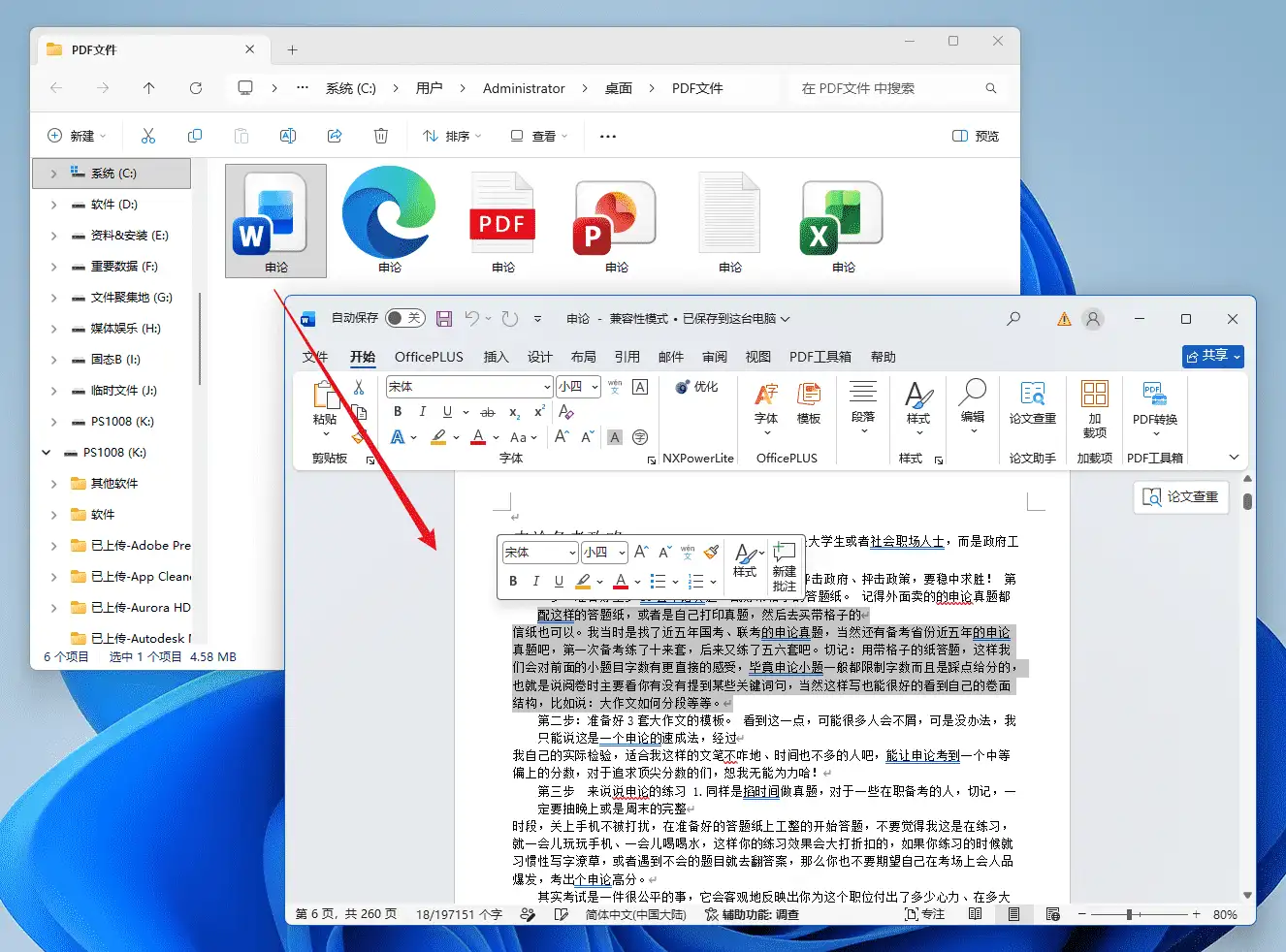This screenshot has width=1286, height=952.
Task: Click the Copy icon in Word's clipboard group
Action: click(359, 412)
